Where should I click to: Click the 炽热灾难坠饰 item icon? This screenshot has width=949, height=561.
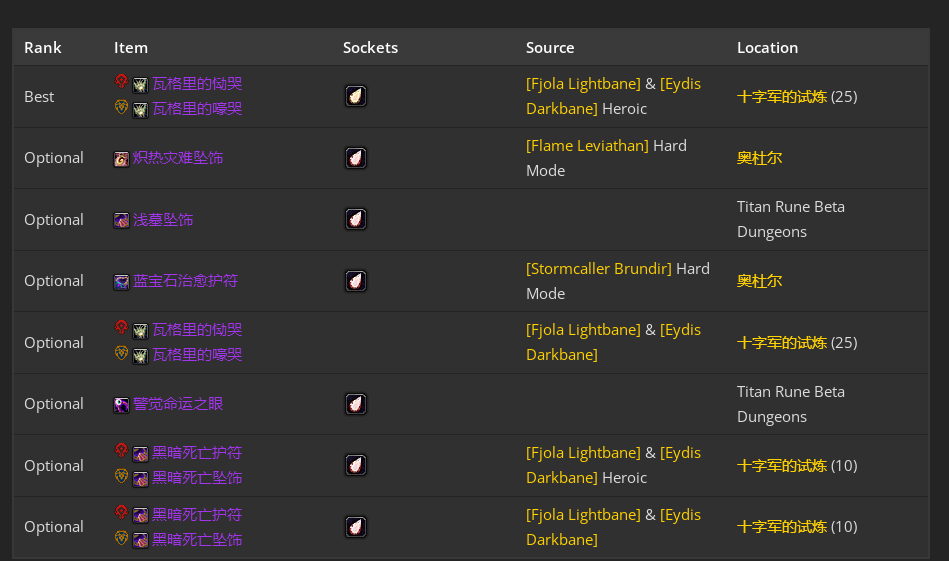coord(121,158)
